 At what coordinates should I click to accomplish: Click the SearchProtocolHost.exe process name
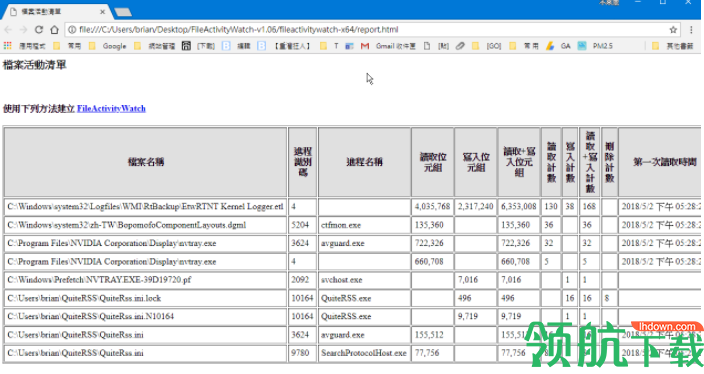pos(364,353)
